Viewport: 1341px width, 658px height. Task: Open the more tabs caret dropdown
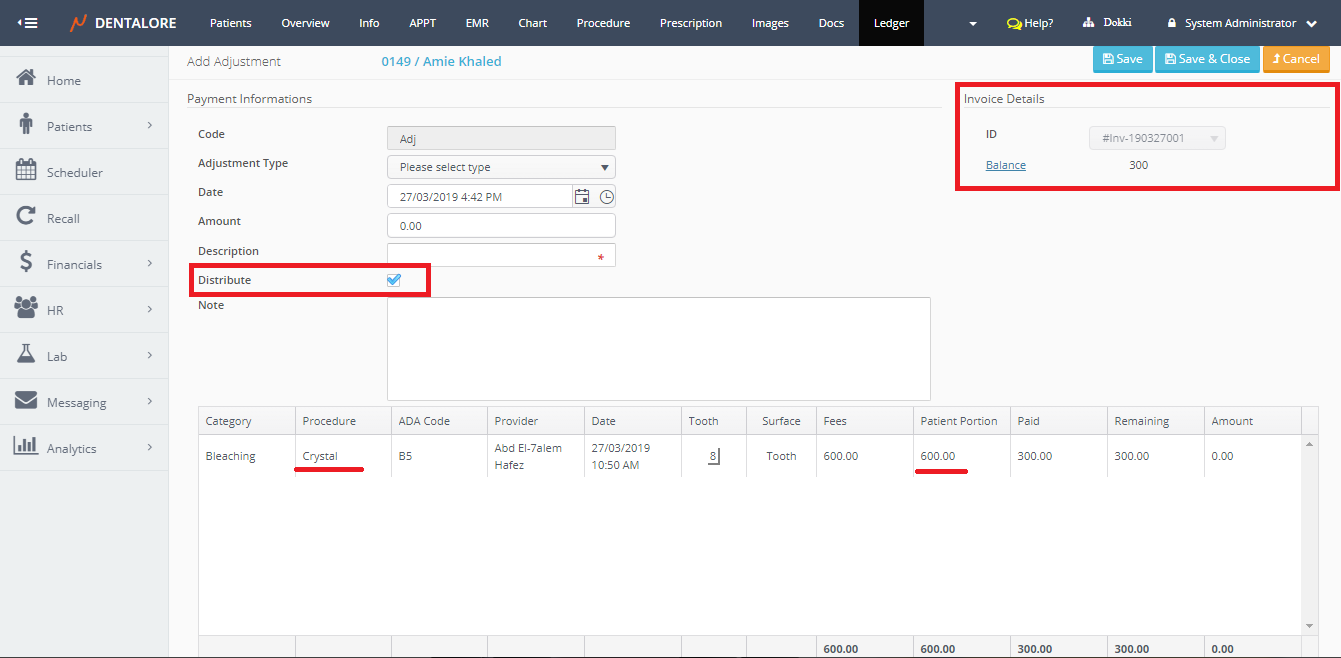(x=973, y=24)
